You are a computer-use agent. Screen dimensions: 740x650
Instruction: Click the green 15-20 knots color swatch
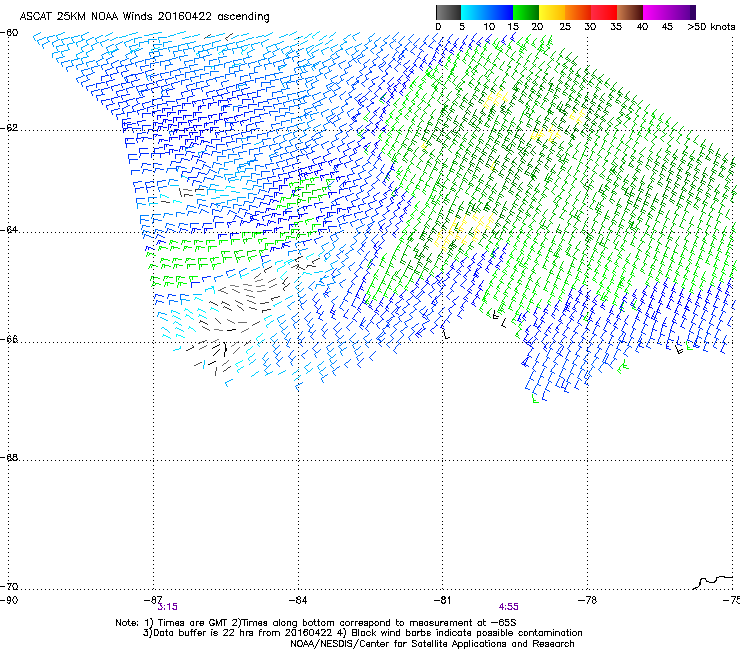tap(526, 12)
